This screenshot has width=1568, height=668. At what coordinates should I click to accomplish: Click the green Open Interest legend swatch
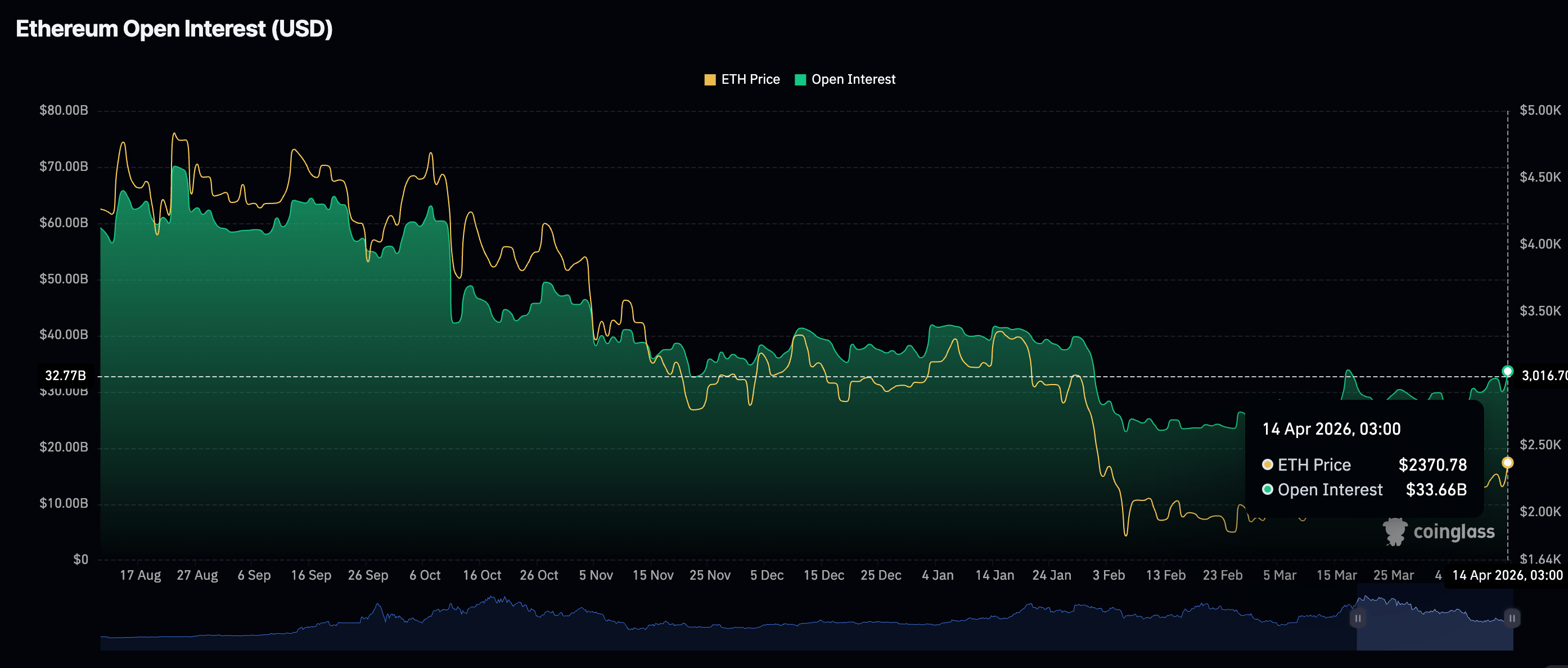pos(800,80)
